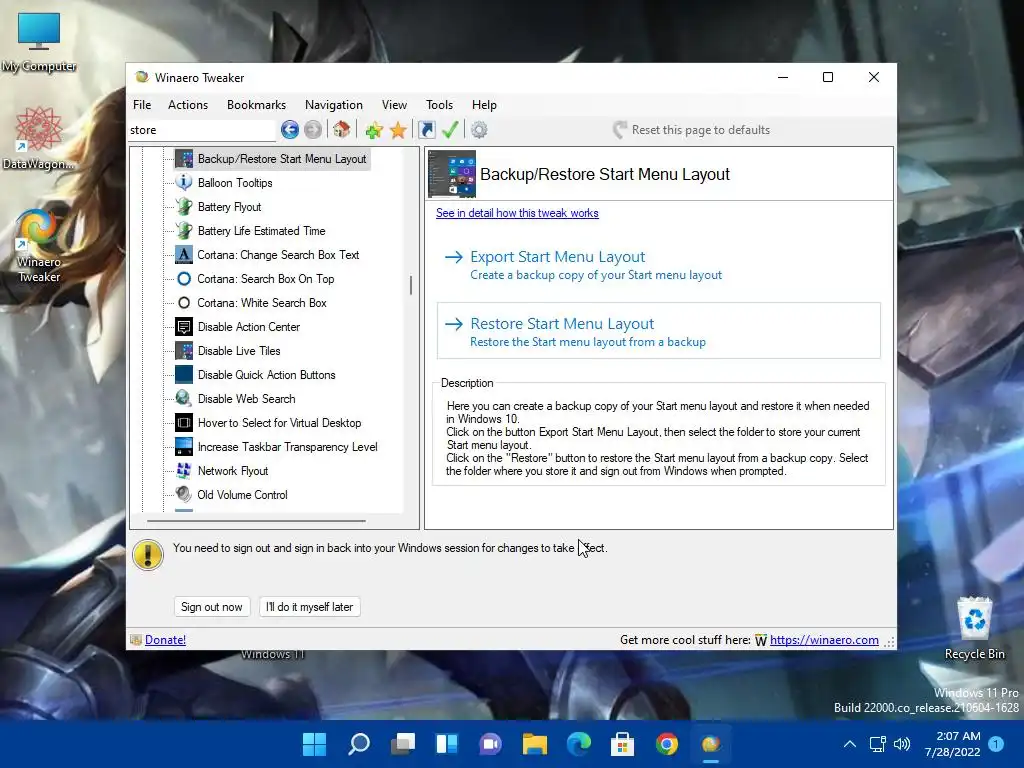Open Task View from taskbar
The height and width of the screenshot is (768, 1024).
coord(402,744)
